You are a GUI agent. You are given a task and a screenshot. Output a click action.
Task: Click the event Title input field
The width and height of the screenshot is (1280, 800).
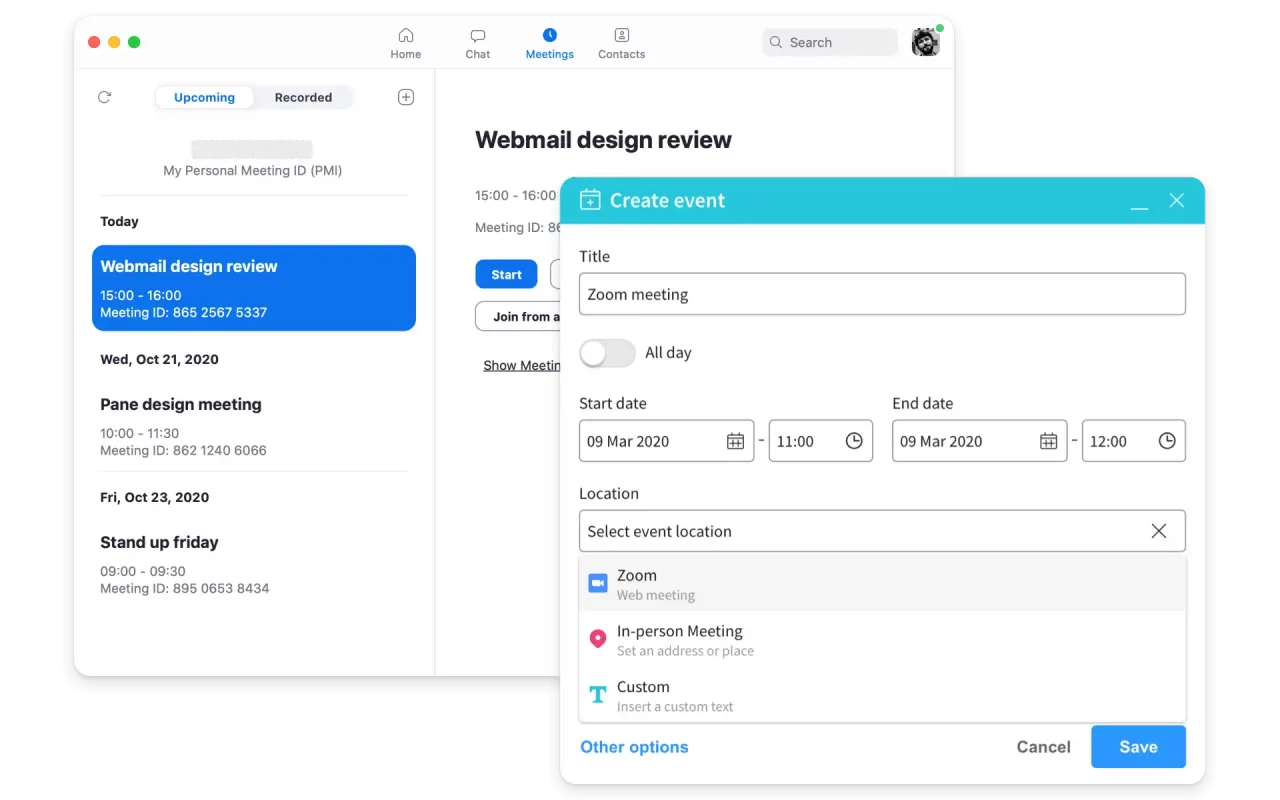point(881,295)
